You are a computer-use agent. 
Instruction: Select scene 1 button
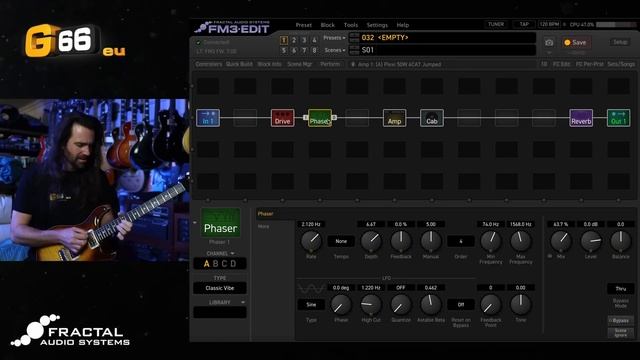coord(284,40)
